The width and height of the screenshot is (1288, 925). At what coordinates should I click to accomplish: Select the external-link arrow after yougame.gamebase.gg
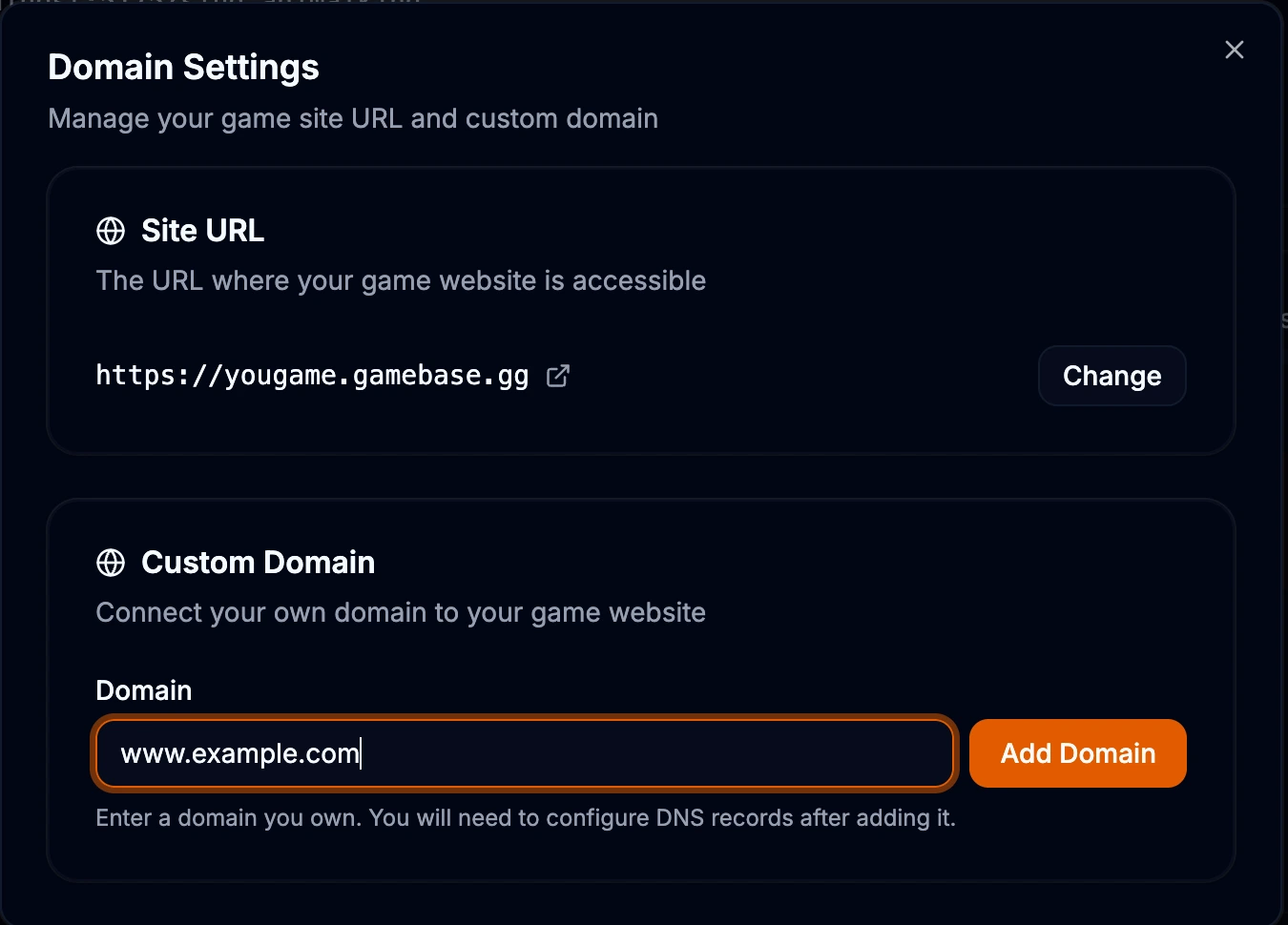[x=558, y=376]
